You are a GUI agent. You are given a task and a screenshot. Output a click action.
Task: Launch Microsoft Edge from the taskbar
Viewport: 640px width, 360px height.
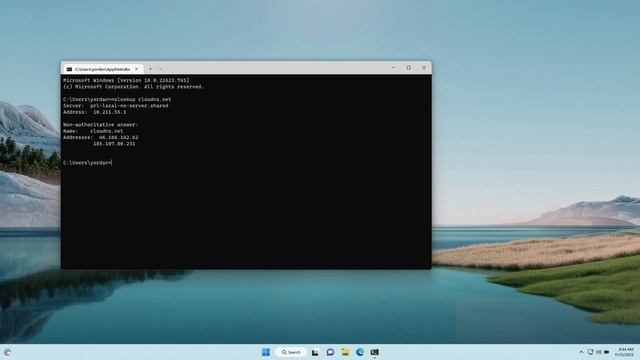point(360,352)
